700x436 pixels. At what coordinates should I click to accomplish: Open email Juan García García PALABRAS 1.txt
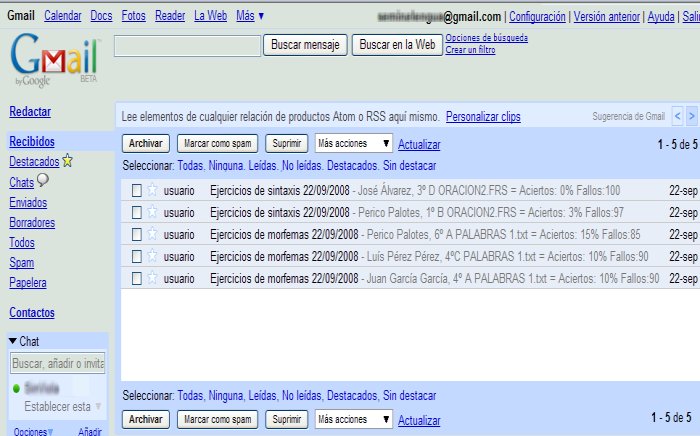coord(409,278)
